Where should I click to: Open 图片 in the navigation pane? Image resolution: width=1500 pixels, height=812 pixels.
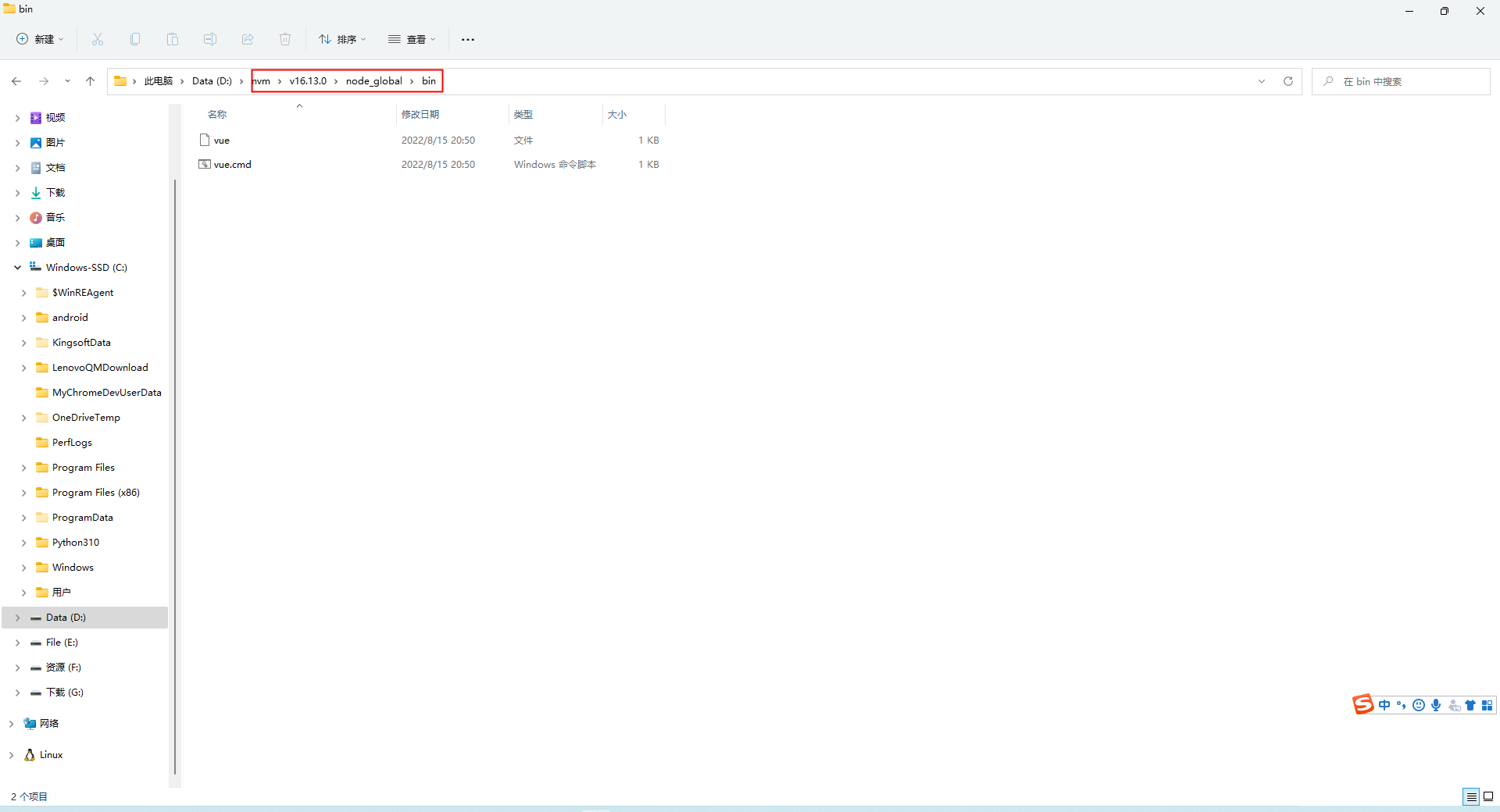pos(55,143)
